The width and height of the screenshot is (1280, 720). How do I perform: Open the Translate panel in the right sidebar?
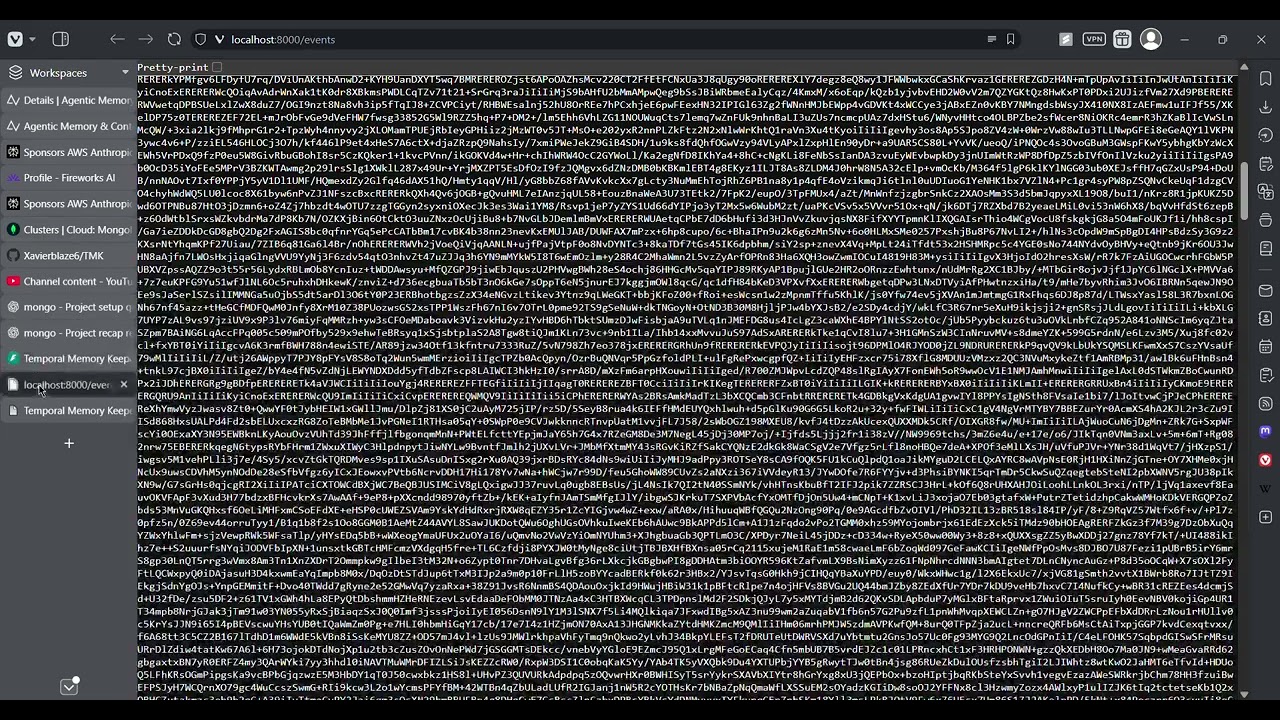1265,190
